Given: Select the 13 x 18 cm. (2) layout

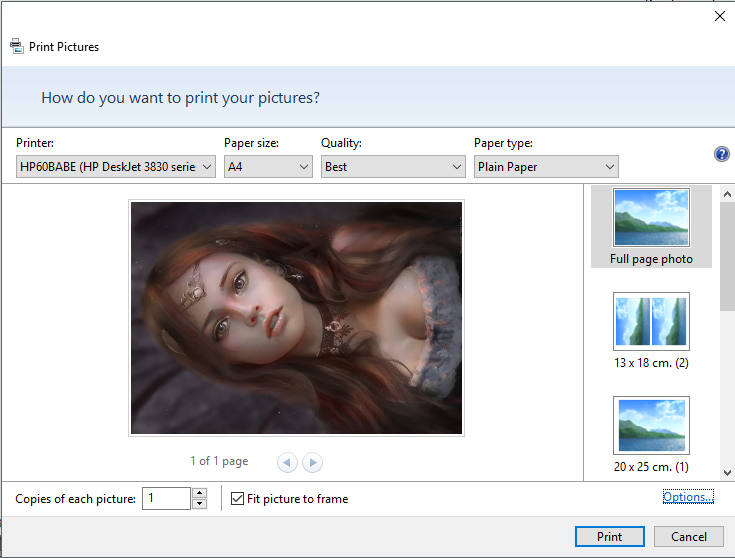Looking at the screenshot, I should (x=651, y=331).
